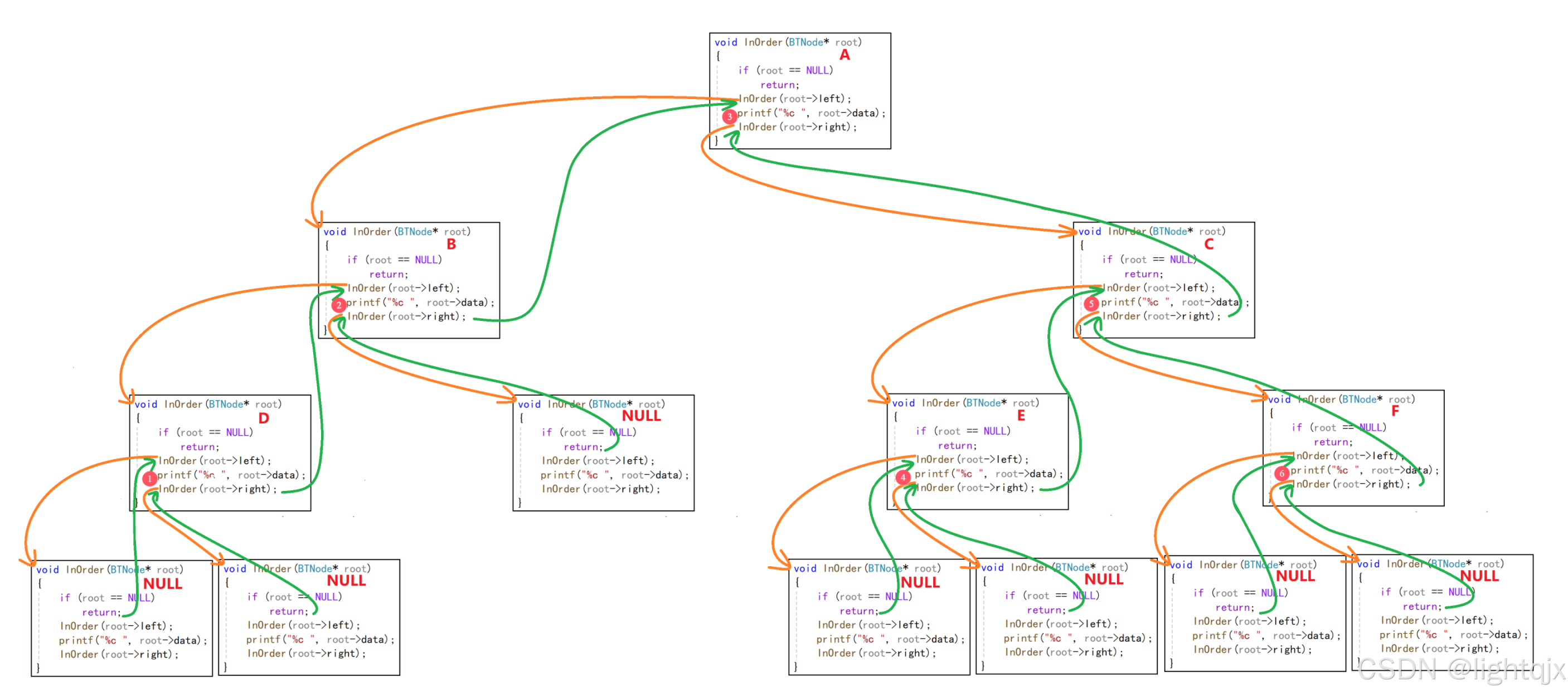Select the red letter D label

[x=264, y=418]
